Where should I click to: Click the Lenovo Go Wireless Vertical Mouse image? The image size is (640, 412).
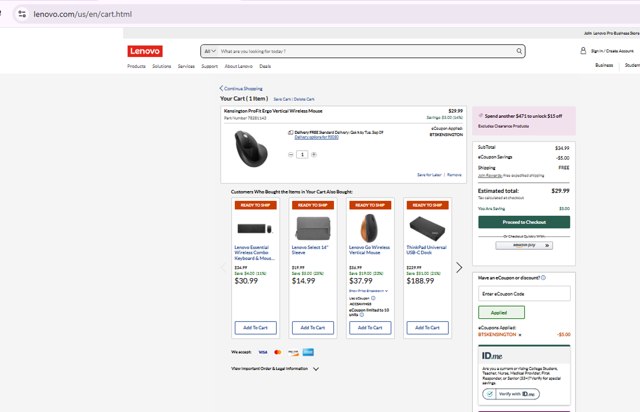(370, 228)
